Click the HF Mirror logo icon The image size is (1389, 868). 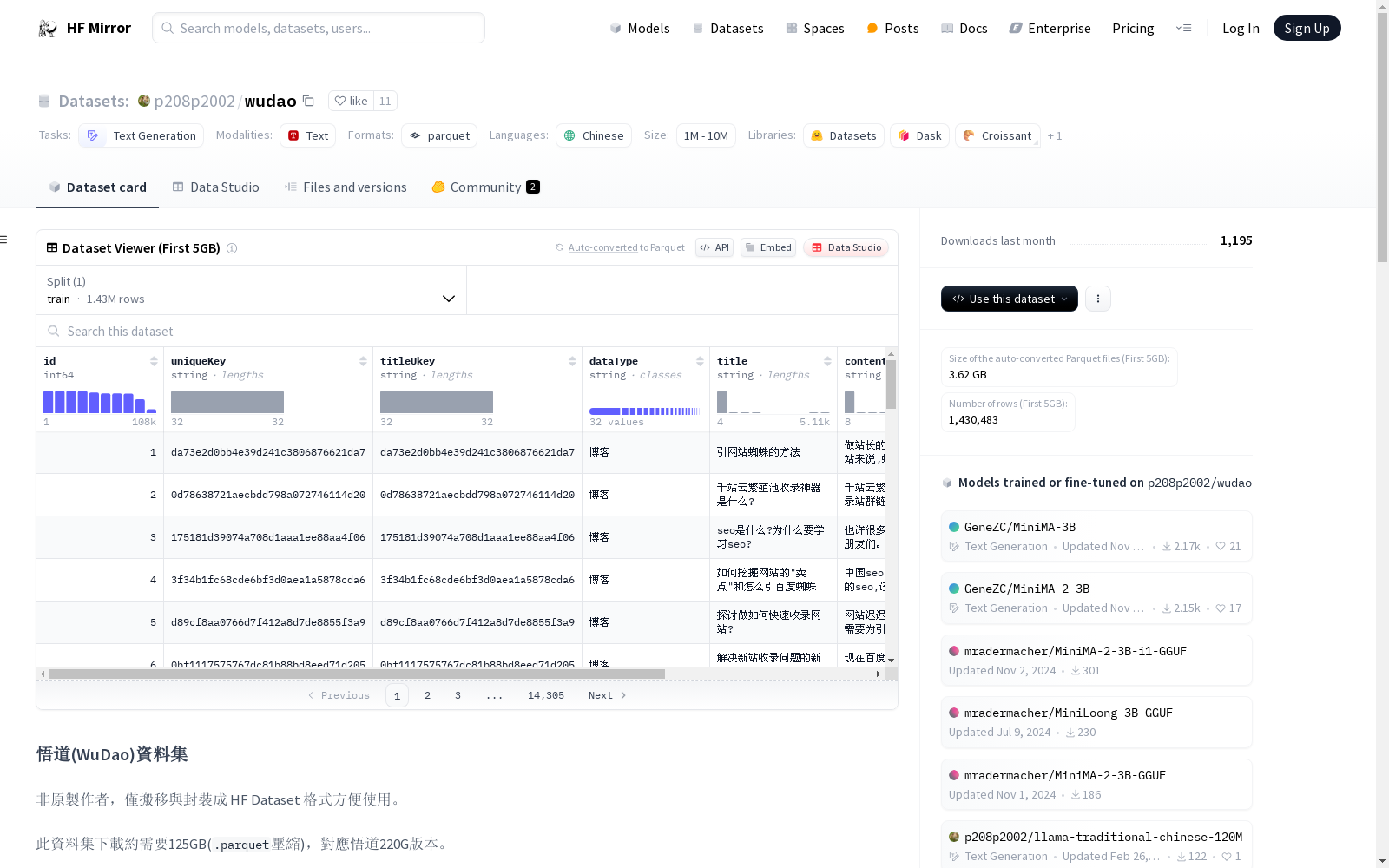pos(47,29)
